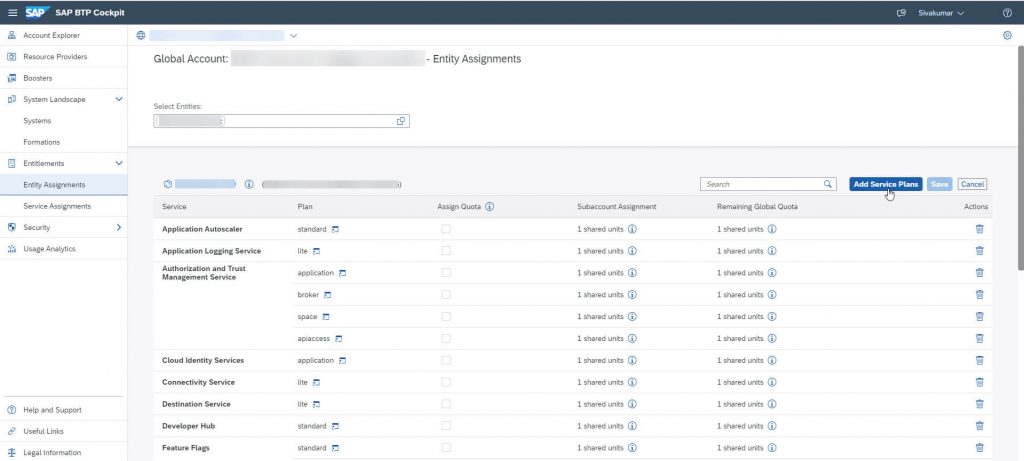
Task: Toggle Assign Quota checkbox for broker plan
Action: tap(445, 294)
